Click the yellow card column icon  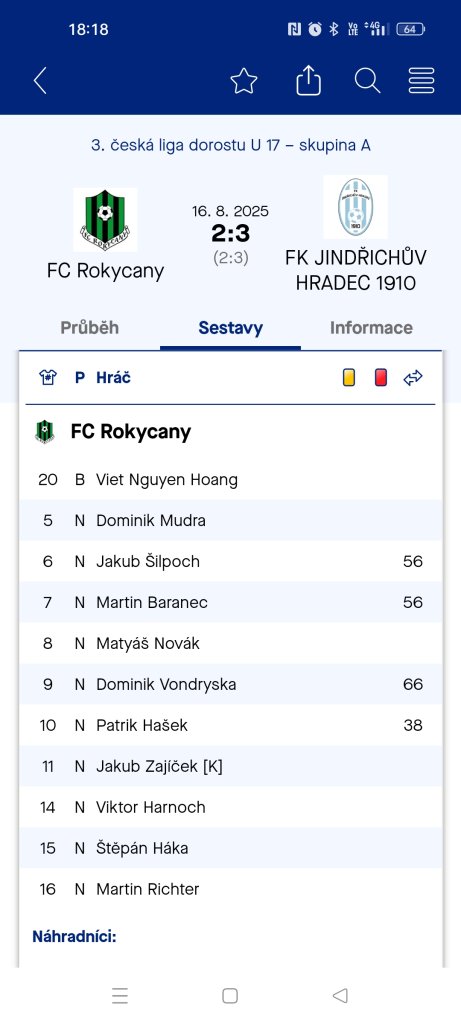coord(349,377)
